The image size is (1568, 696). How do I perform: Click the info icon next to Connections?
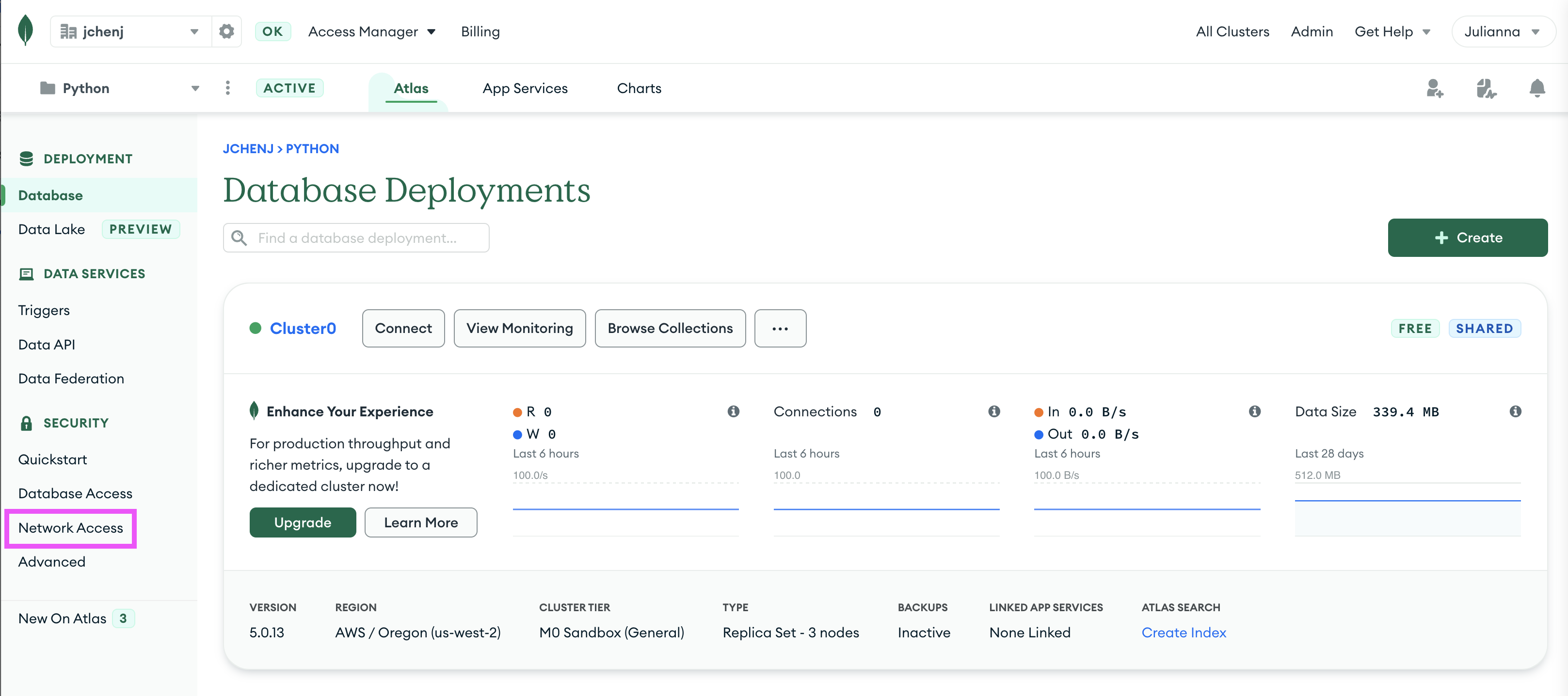point(994,411)
